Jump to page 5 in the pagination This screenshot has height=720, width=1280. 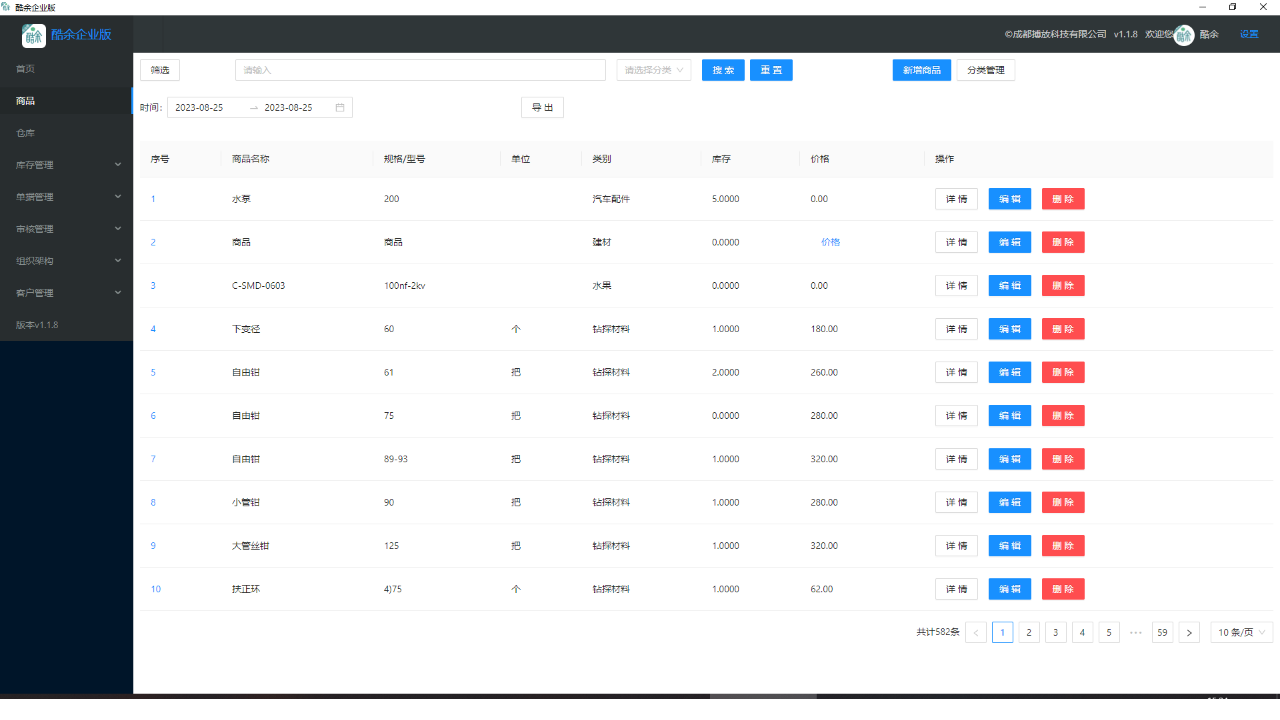pyautogui.click(x=1108, y=632)
